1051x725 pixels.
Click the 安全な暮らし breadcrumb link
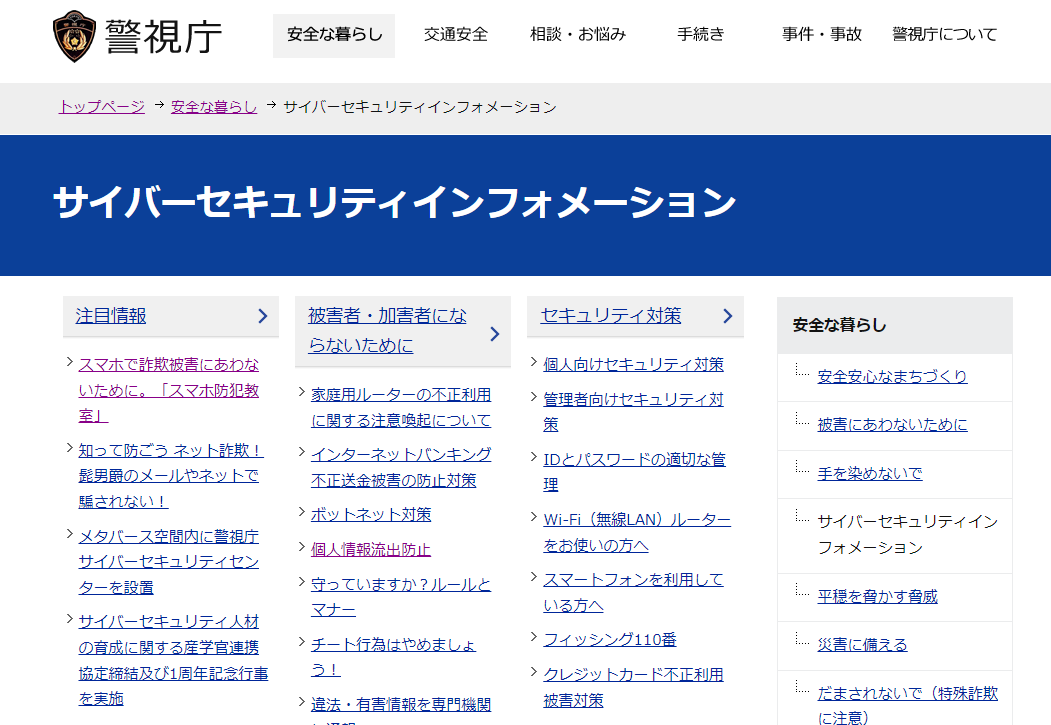tap(214, 107)
